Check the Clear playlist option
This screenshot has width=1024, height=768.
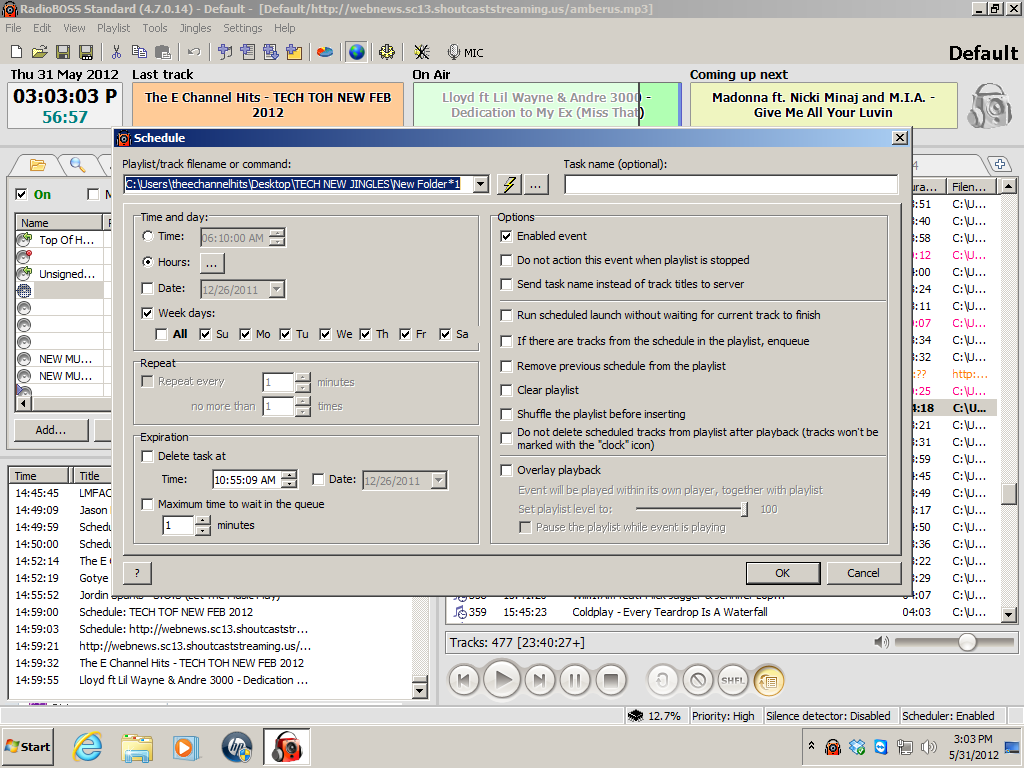pyautogui.click(x=506, y=390)
